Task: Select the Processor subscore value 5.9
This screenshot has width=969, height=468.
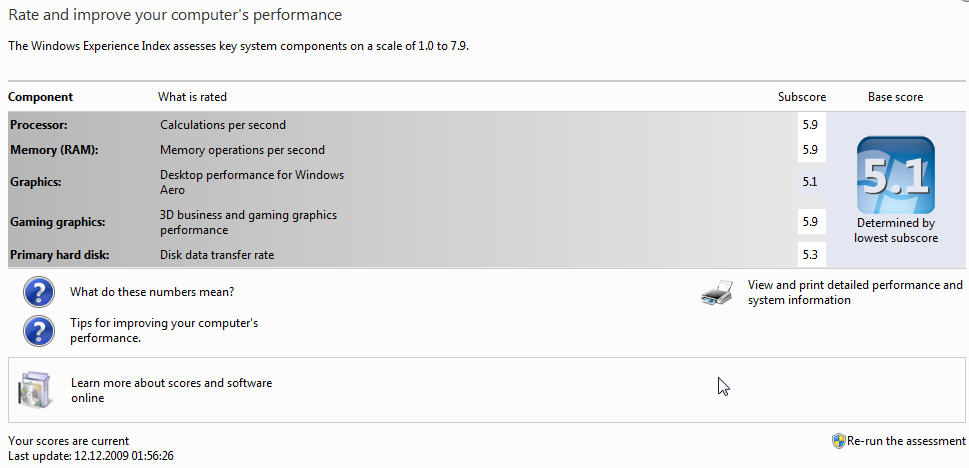Action: click(810, 124)
